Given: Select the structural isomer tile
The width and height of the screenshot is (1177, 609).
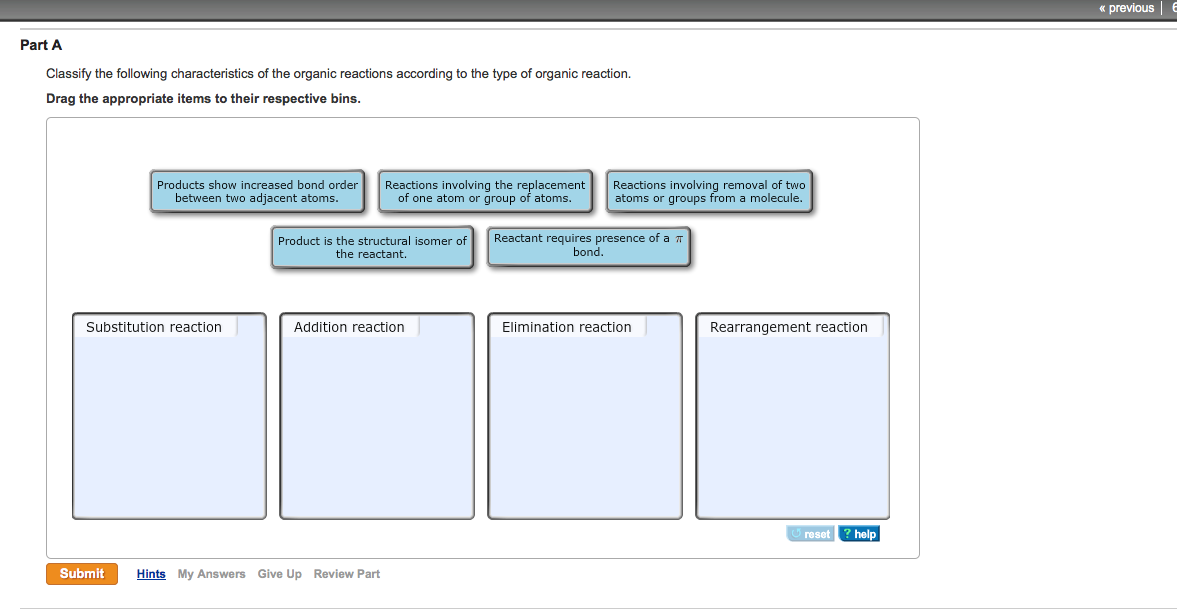Looking at the screenshot, I should tap(371, 247).
